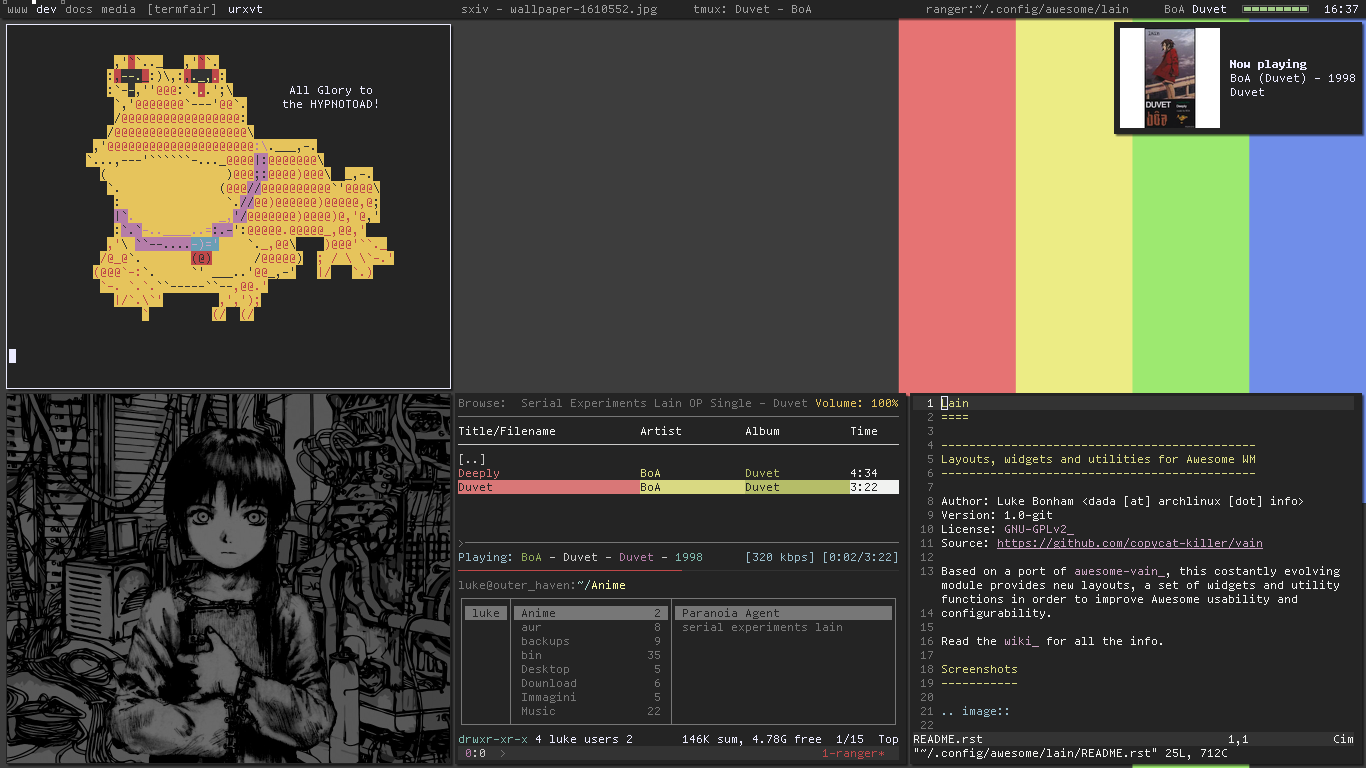Click the Time column header
Image resolution: width=1366 pixels, height=768 pixels.
864,431
